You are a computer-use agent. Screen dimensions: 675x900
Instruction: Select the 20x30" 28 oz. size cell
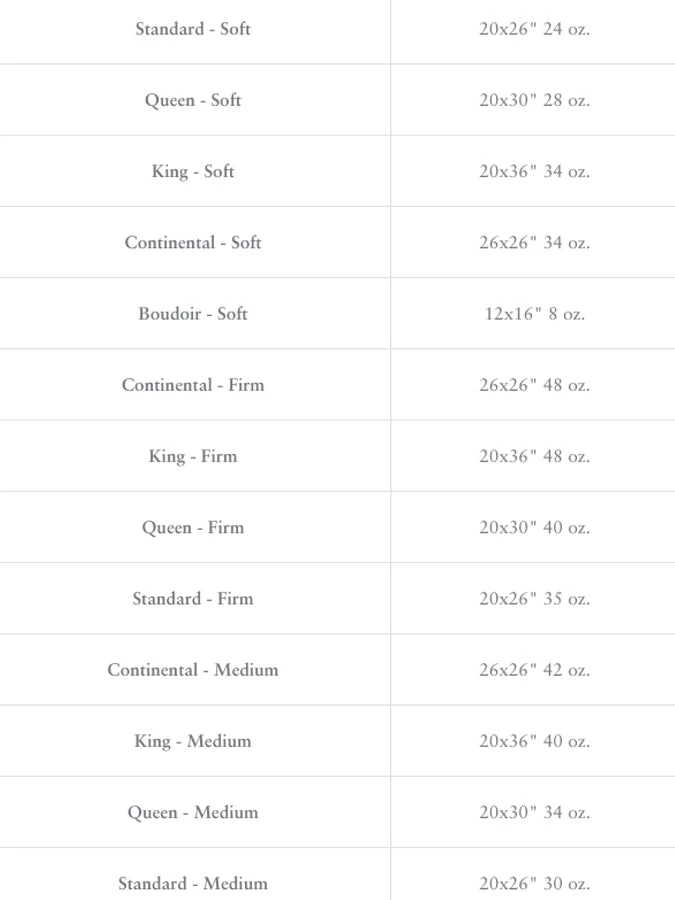(534, 100)
